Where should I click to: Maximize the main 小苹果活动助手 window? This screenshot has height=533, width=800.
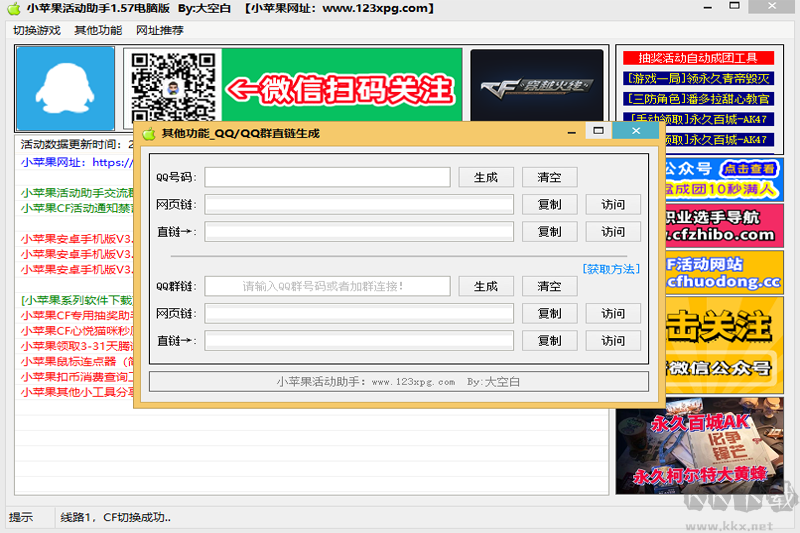(x=734, y=7)
